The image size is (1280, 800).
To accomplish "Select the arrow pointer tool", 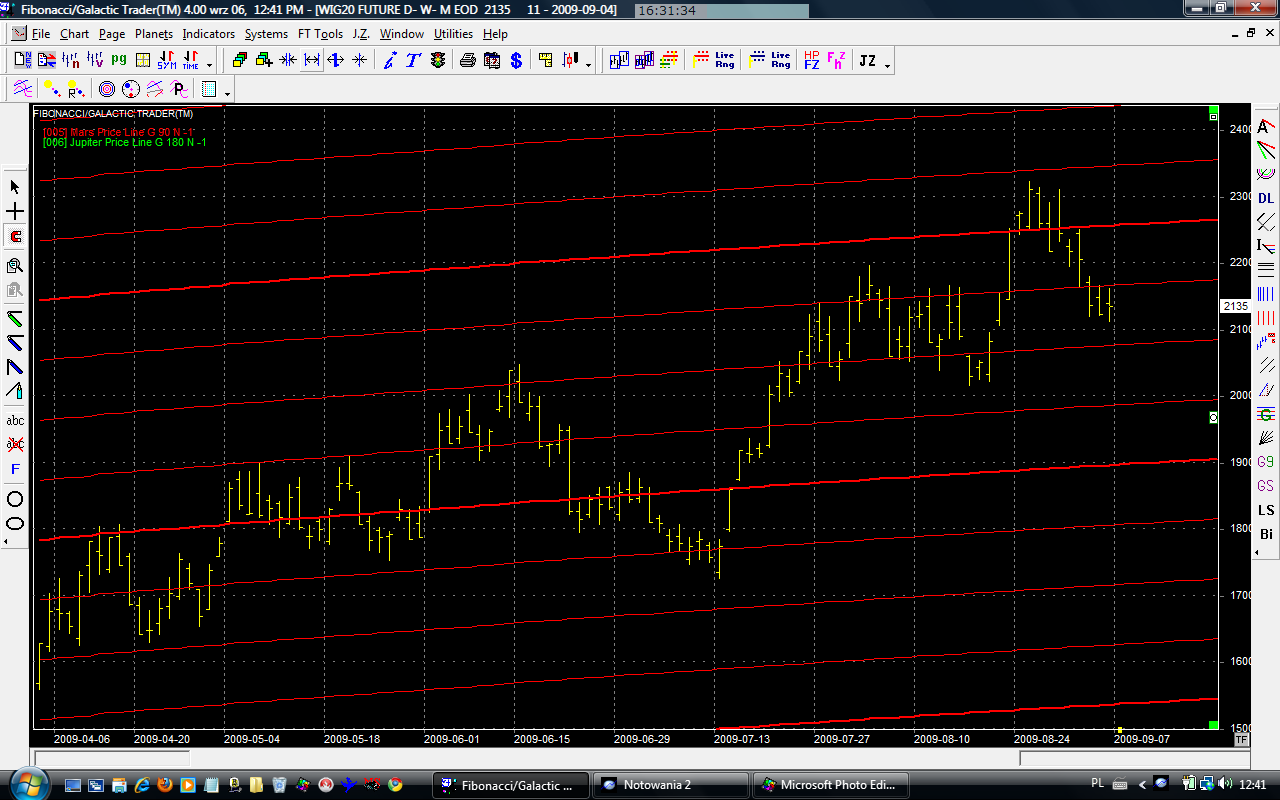I will click(x=15, y=187).
